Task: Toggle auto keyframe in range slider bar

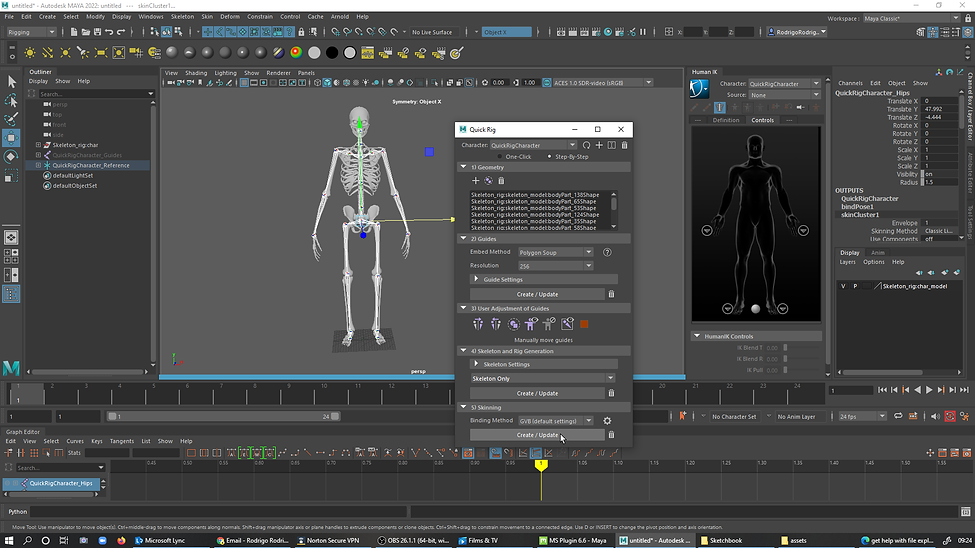Action: [x=950, y=416]
